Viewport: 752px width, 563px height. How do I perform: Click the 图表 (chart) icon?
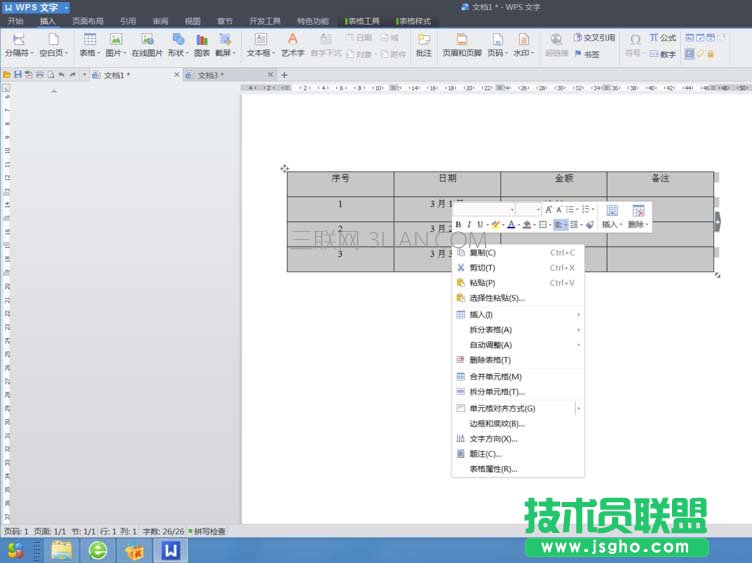click(202, 40)
